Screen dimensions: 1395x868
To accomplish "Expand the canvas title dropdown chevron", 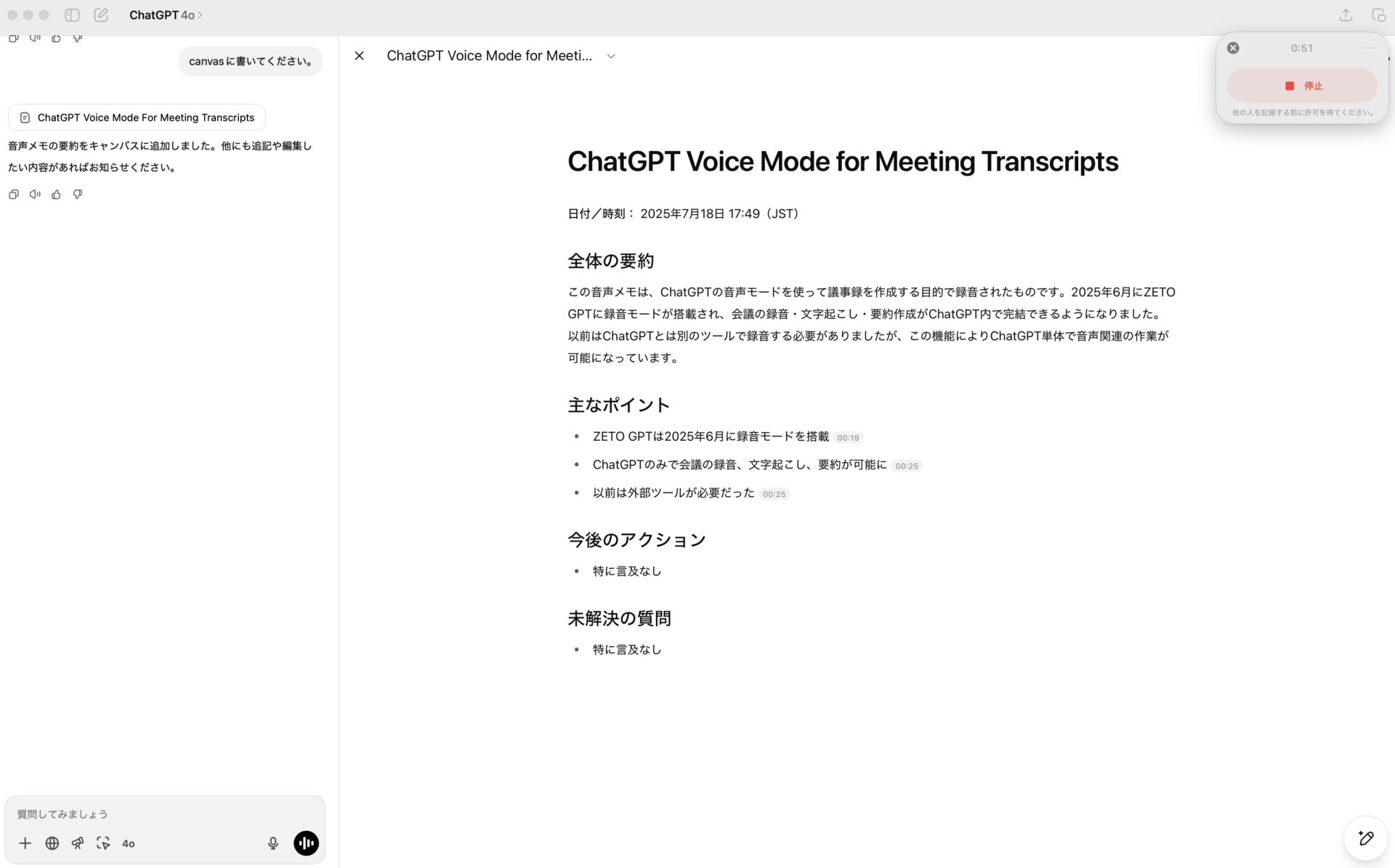I will point(611,55).
